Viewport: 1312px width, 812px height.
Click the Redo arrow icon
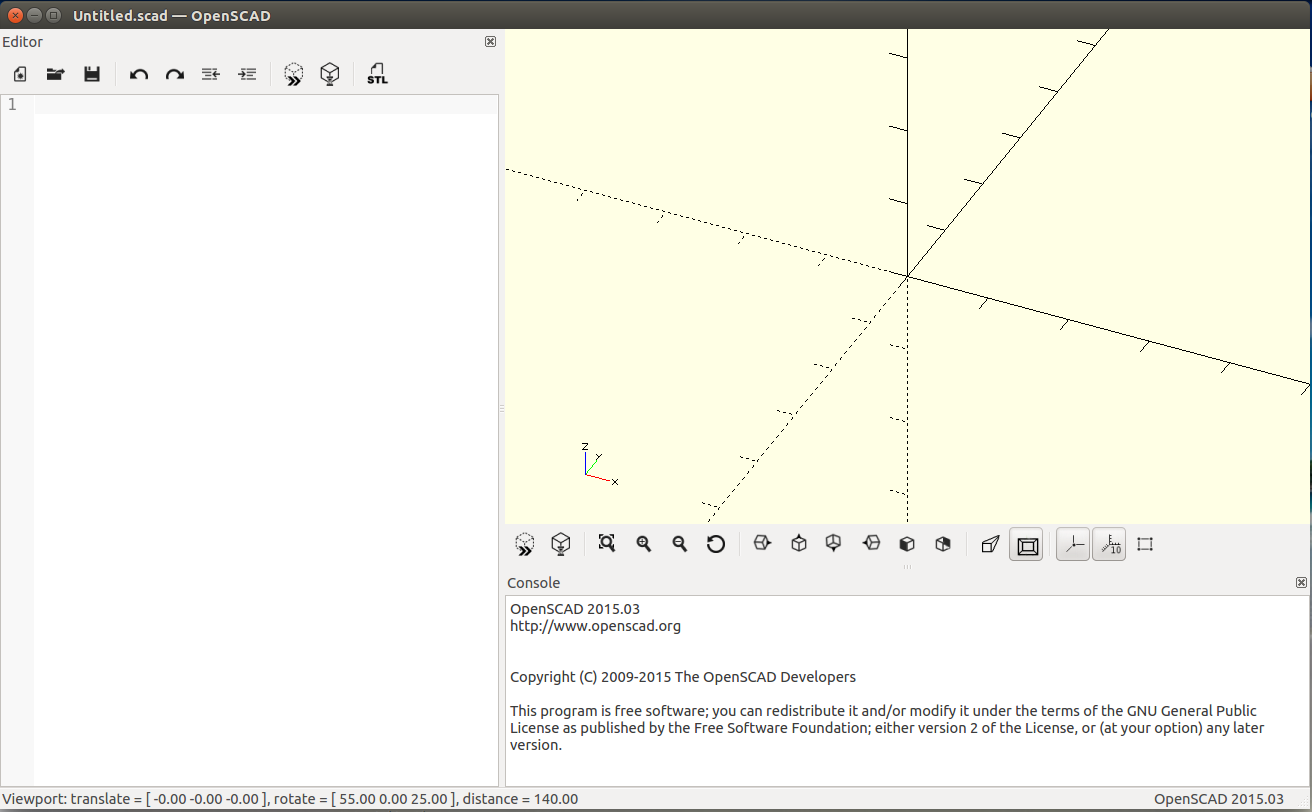click(175, 74)
